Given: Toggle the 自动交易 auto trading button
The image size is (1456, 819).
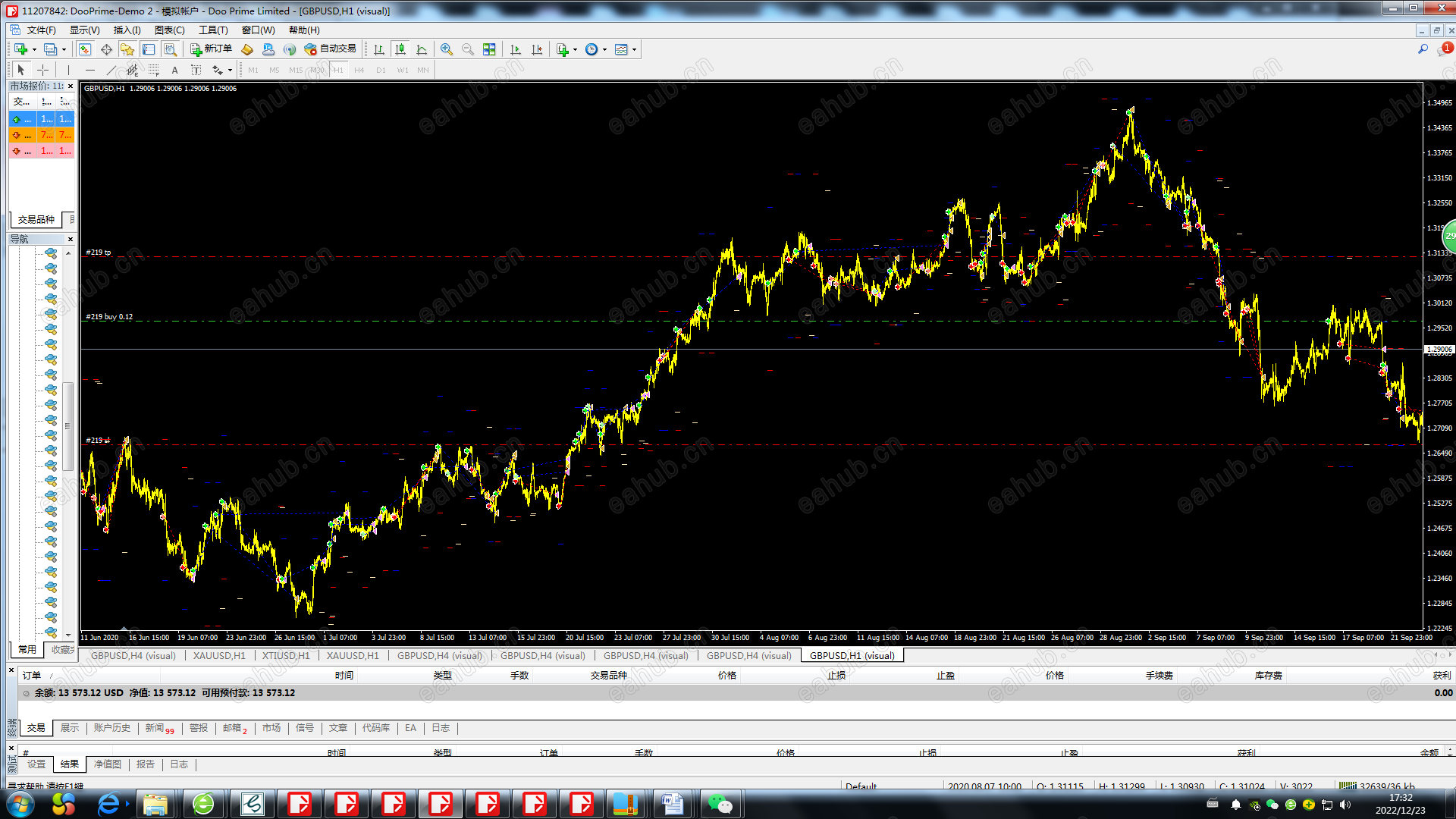Looking at the screenshot, I should (x=331, y=49).
